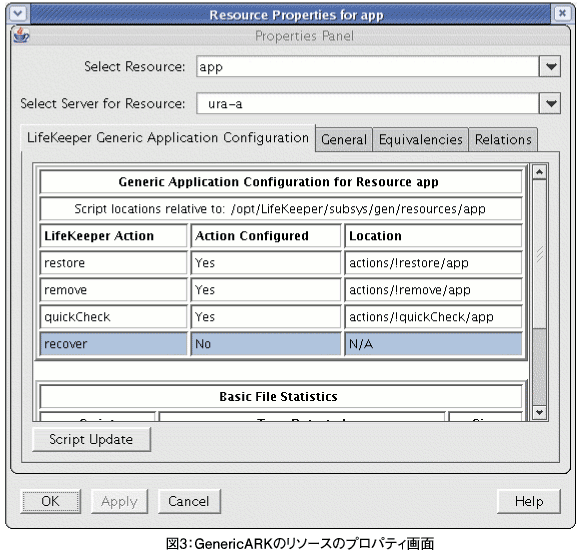Click the Yes cell for quickCheck
The width and height of the screenshot is (580, 555).
[x=266, y=317]
